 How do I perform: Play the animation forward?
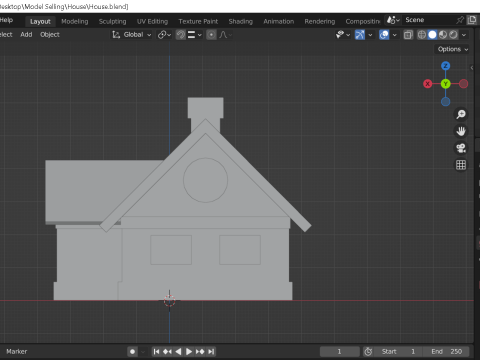(x=189, y=352)
